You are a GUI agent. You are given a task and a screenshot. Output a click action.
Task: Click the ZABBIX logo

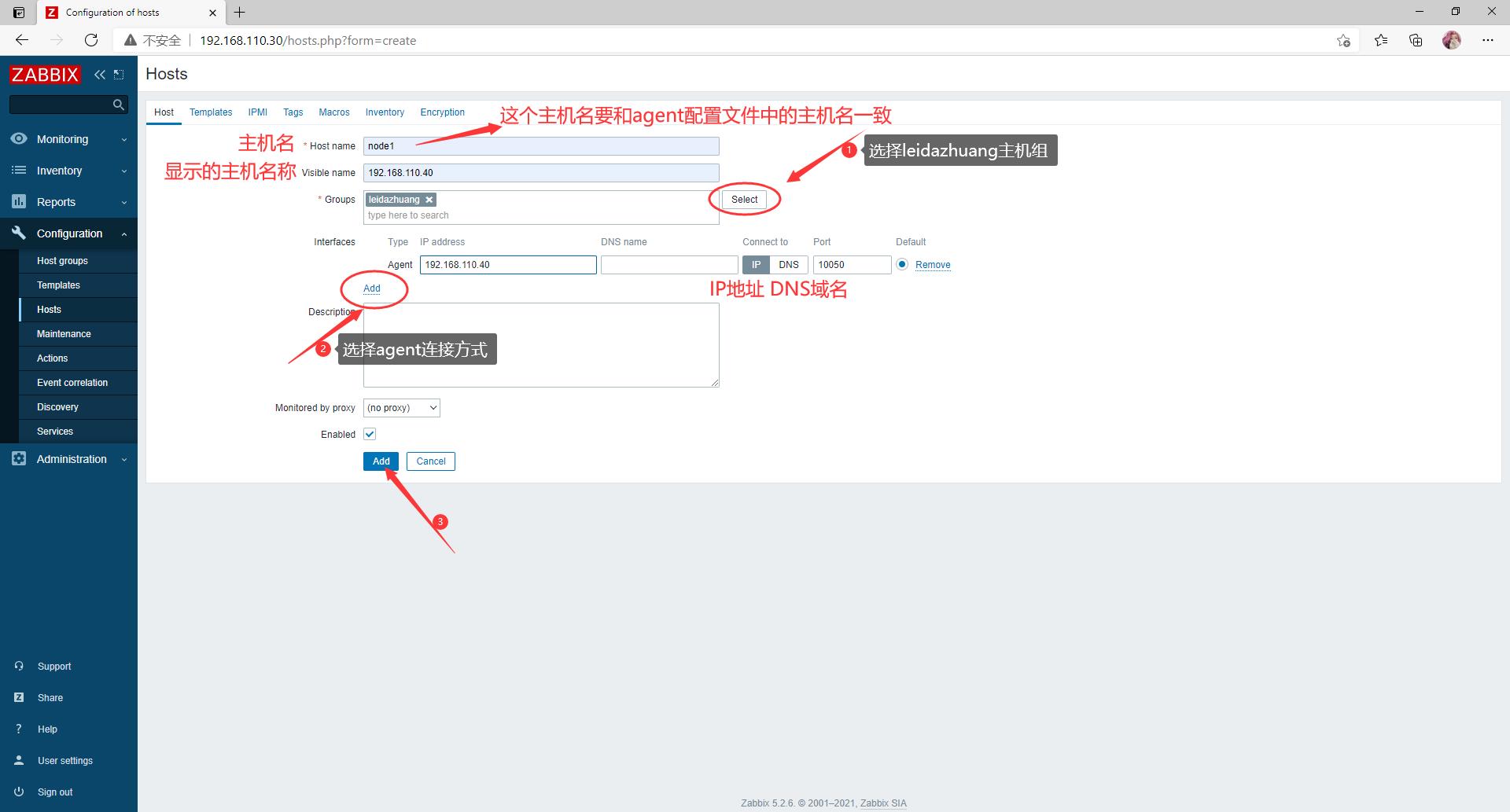point(45,75)
